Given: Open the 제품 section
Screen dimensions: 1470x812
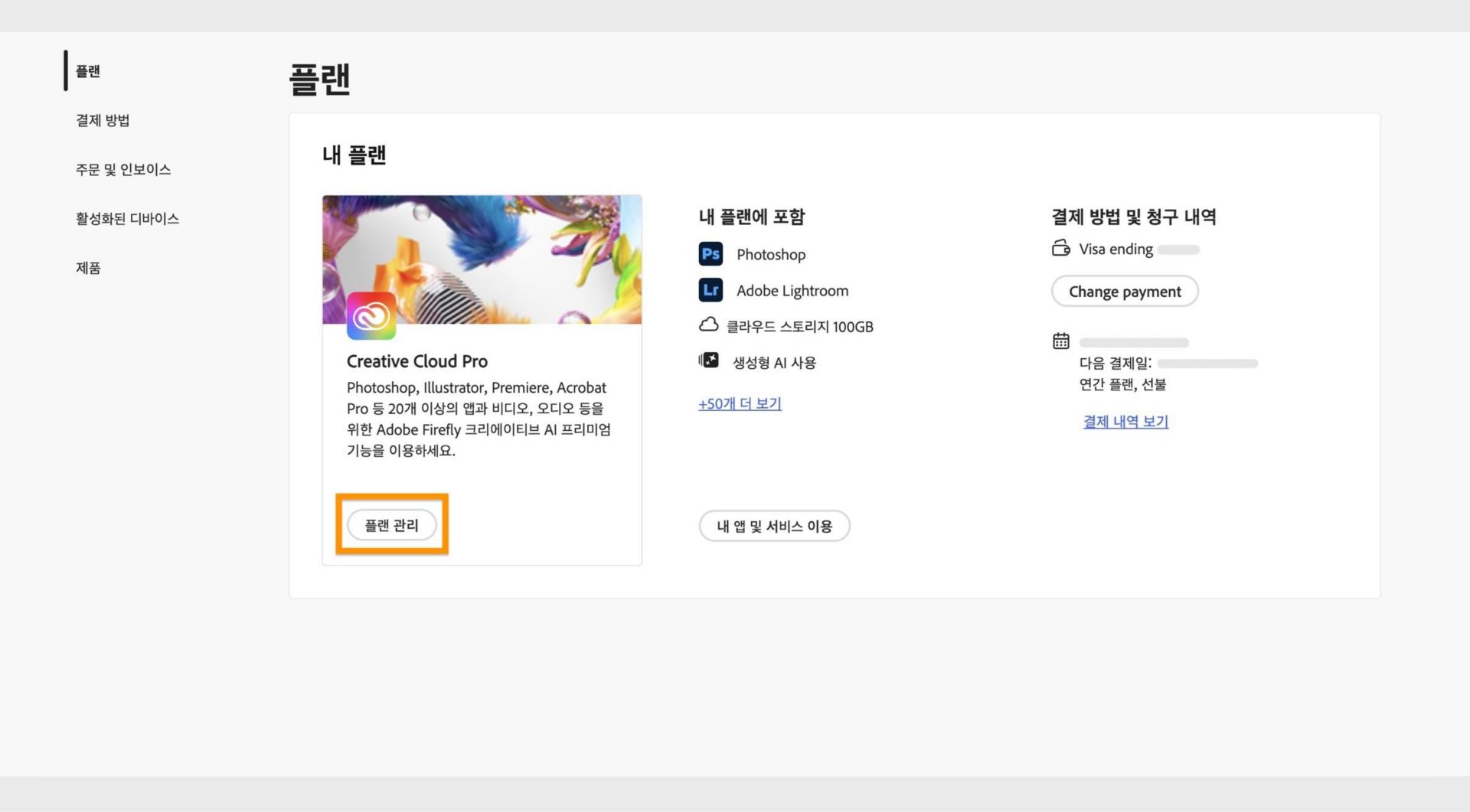Looking at the screenshot, I should coord(89,268).
